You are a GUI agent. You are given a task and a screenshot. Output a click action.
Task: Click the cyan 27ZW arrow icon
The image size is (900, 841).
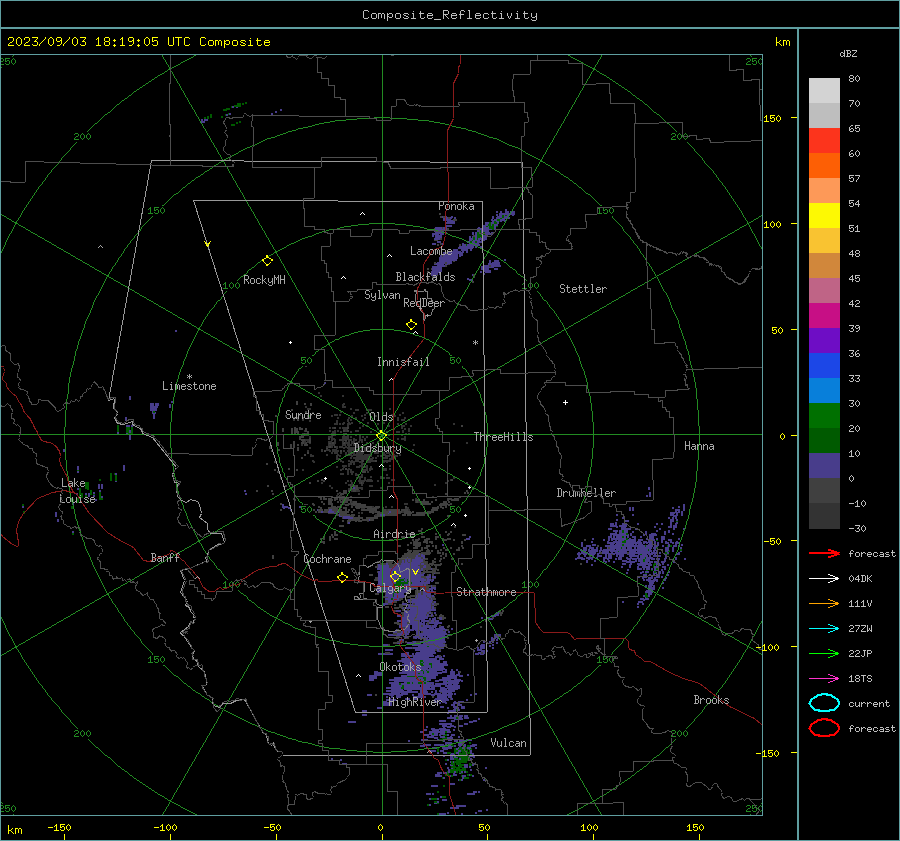pyautogui.click(x=824, y=629)
